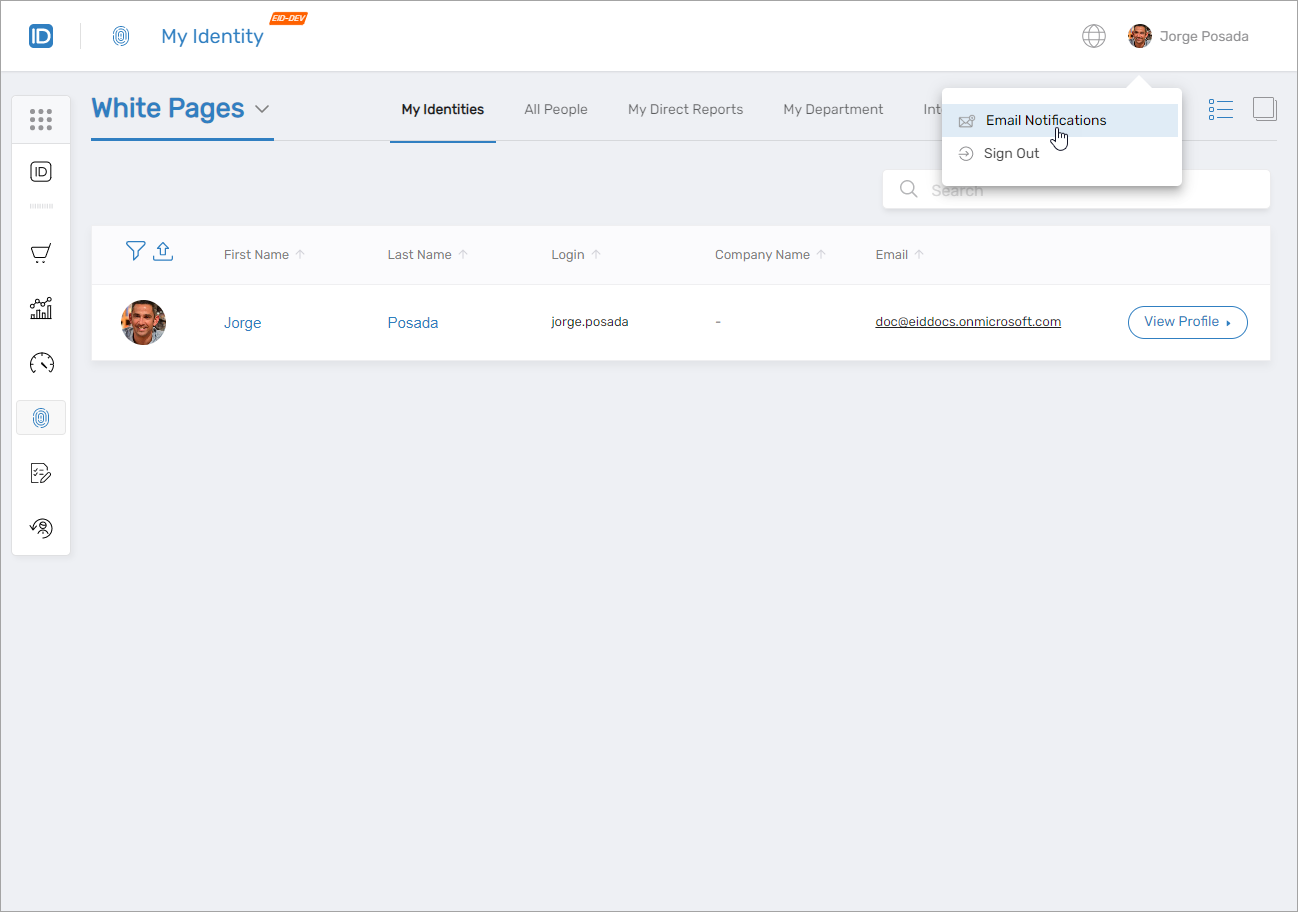The height and width of the screenshot is (912, 1298).
Task: Open Jorge Posada user menu
Action: 1190,37
